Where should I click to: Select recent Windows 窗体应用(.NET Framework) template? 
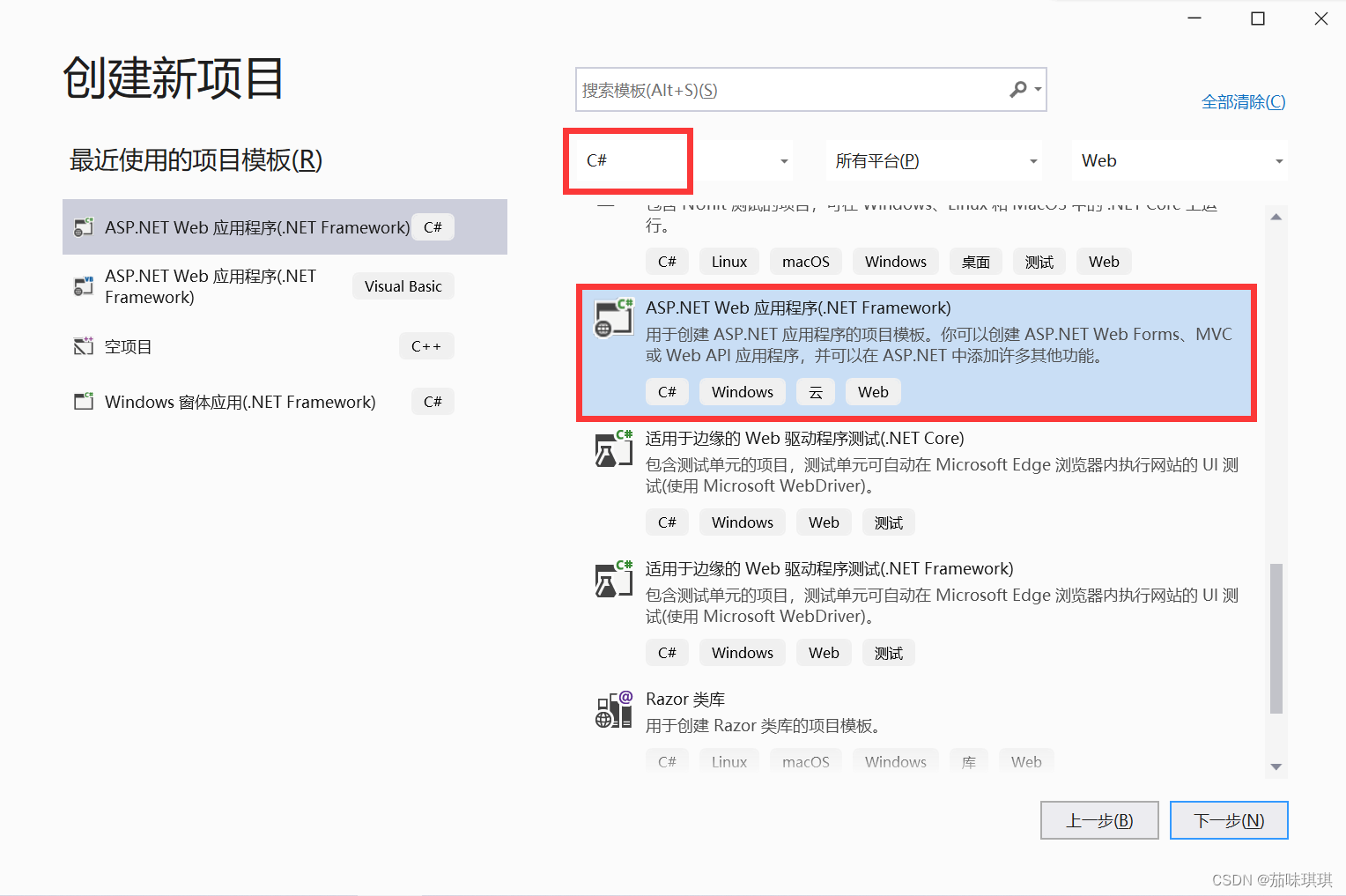[285, 402]
